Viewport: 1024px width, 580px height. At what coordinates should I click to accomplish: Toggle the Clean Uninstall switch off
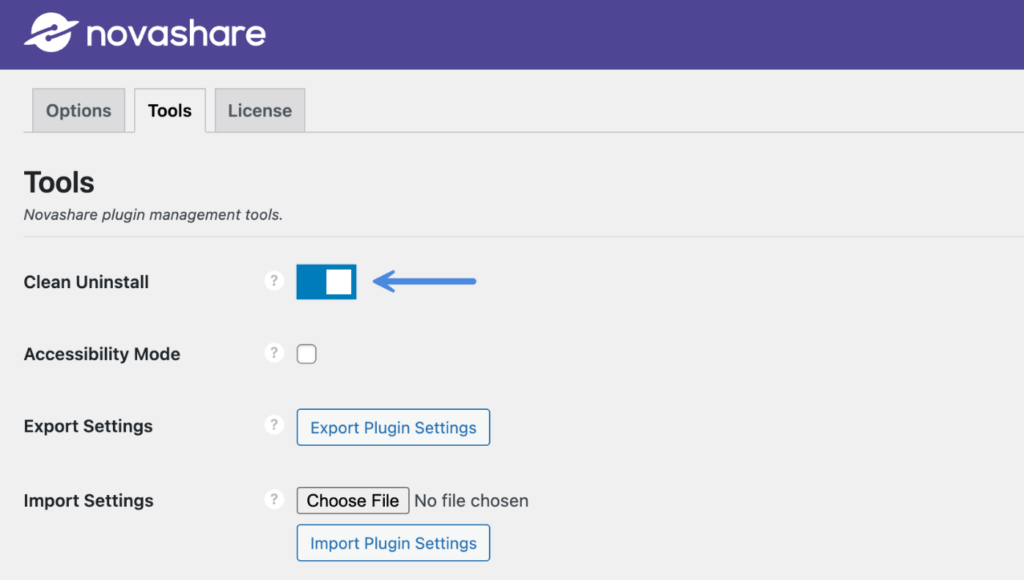coord(326,282)
